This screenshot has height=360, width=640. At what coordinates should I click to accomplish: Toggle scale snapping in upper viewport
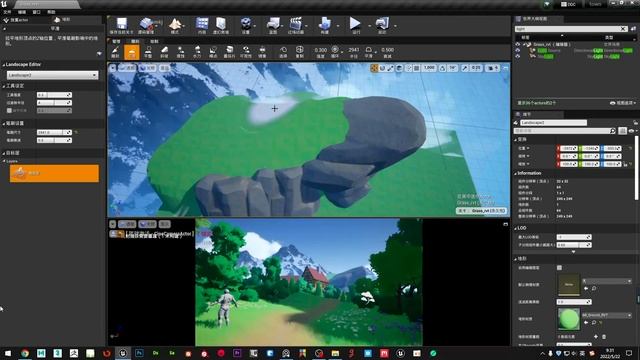point(465,68)
